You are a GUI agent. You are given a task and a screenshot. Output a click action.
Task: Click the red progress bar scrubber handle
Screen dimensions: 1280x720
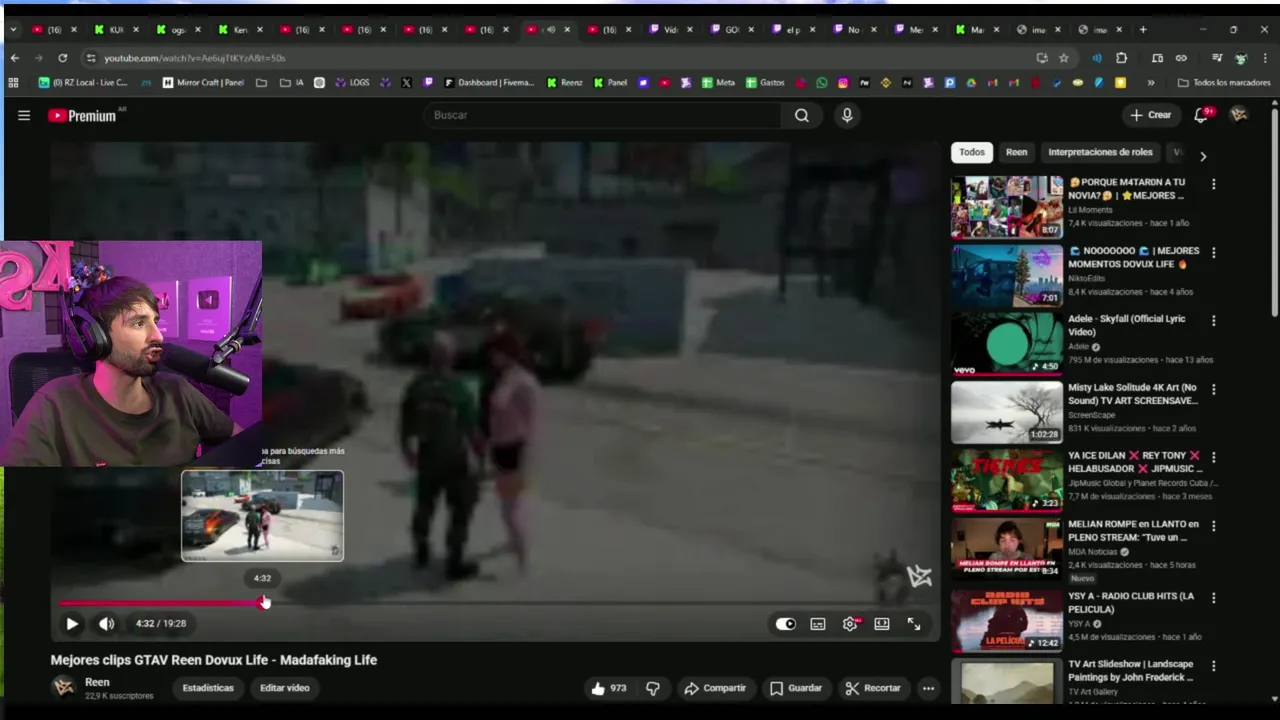265,602
